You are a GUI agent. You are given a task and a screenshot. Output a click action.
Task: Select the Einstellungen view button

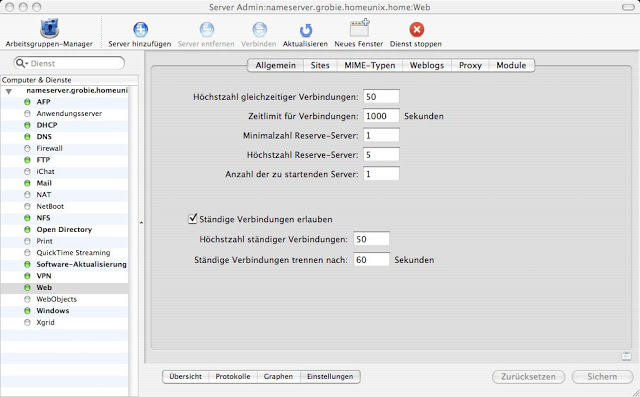pyautogui.click(x=330, y=377)
